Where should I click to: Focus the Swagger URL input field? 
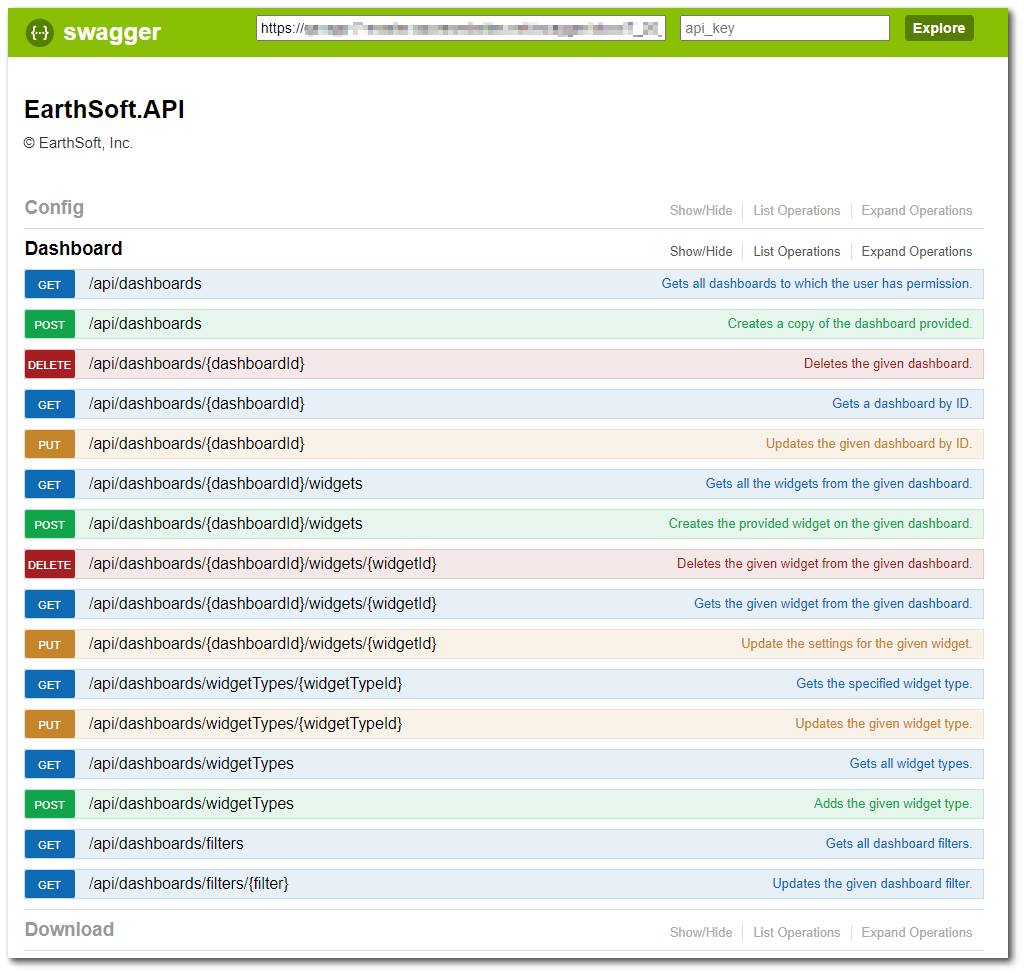point(460,28)
